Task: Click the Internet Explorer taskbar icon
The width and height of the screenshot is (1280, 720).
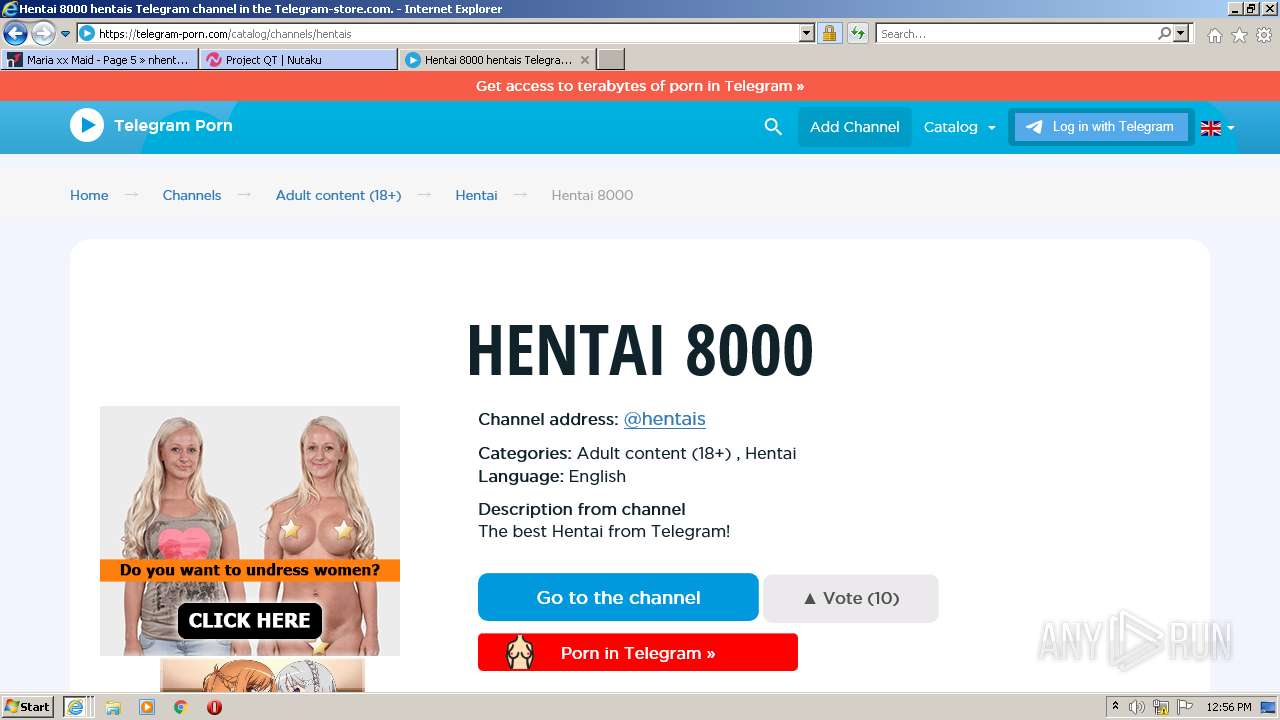Action: tap(77, 707)
